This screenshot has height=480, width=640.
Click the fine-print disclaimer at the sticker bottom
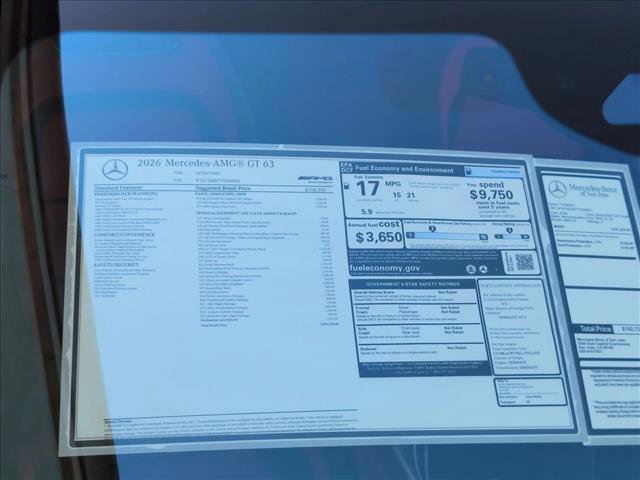coord(231,423)
